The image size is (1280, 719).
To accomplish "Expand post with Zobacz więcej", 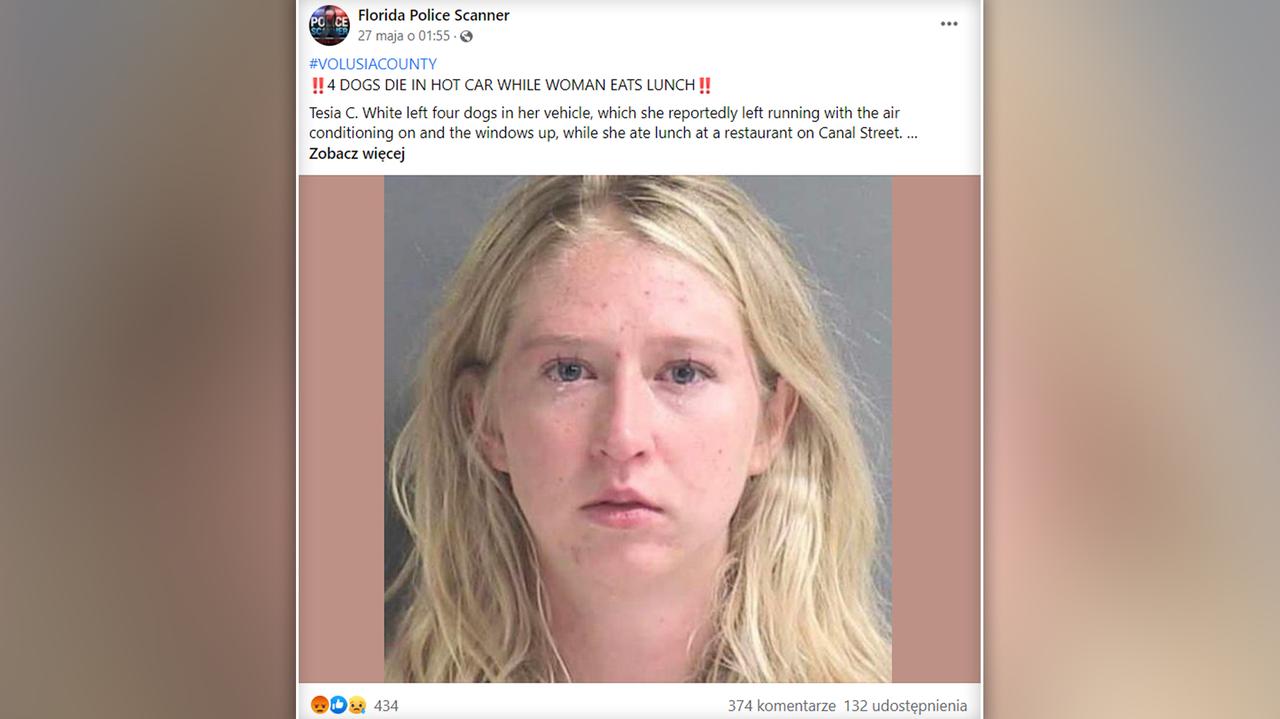I will (x=357, y=154).
